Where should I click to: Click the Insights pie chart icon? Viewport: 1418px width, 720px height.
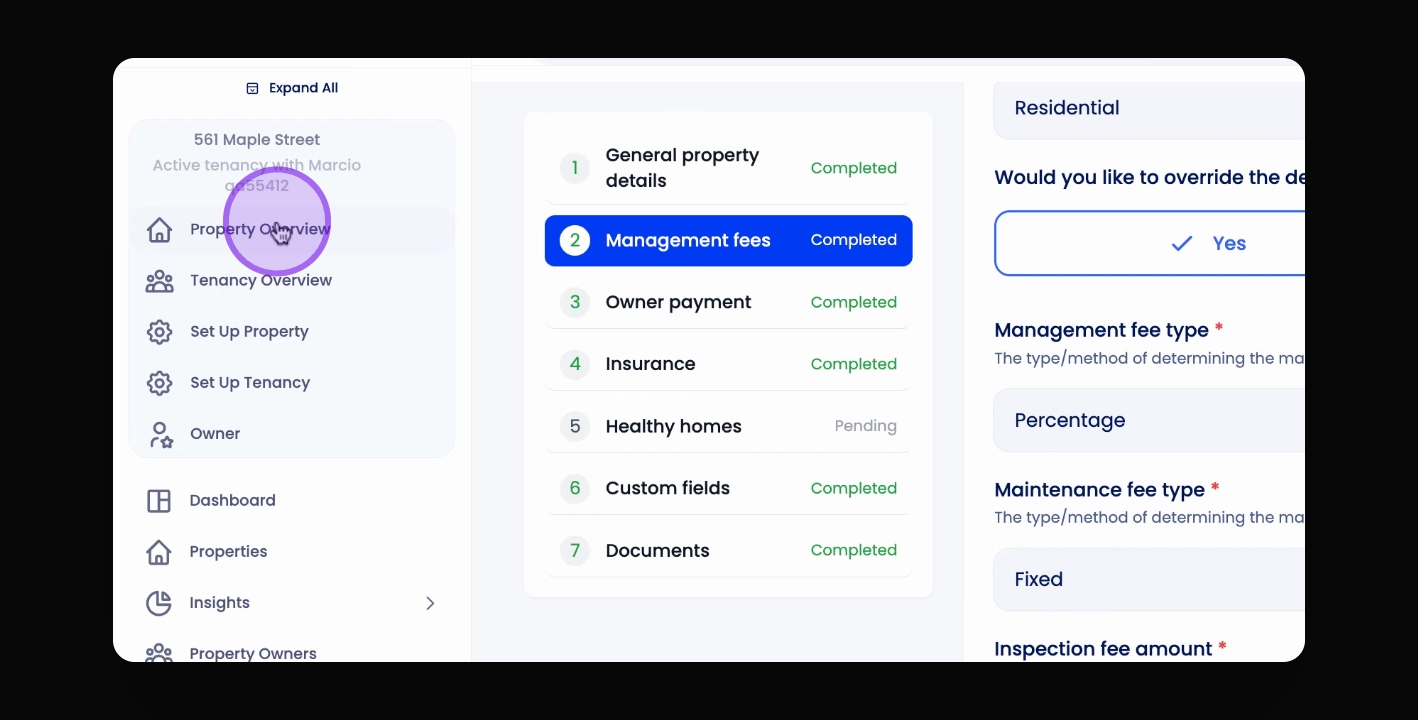[159, 603]
